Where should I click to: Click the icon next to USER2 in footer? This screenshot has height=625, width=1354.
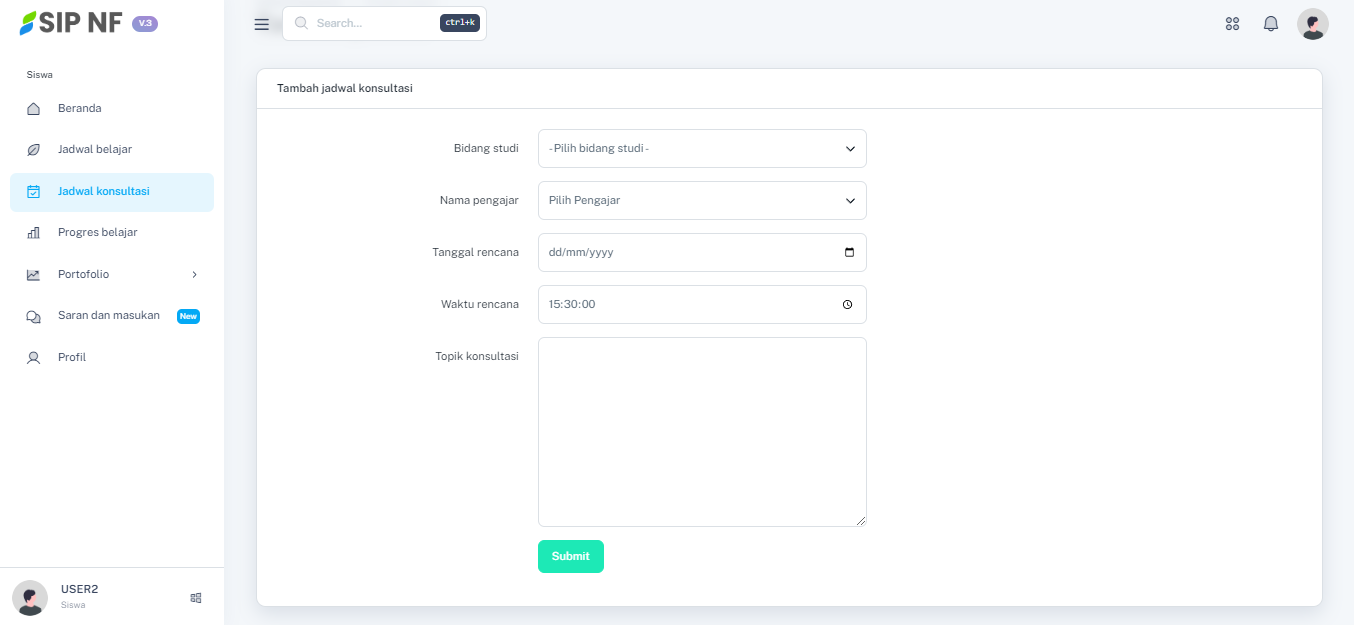tap(196, 598)
